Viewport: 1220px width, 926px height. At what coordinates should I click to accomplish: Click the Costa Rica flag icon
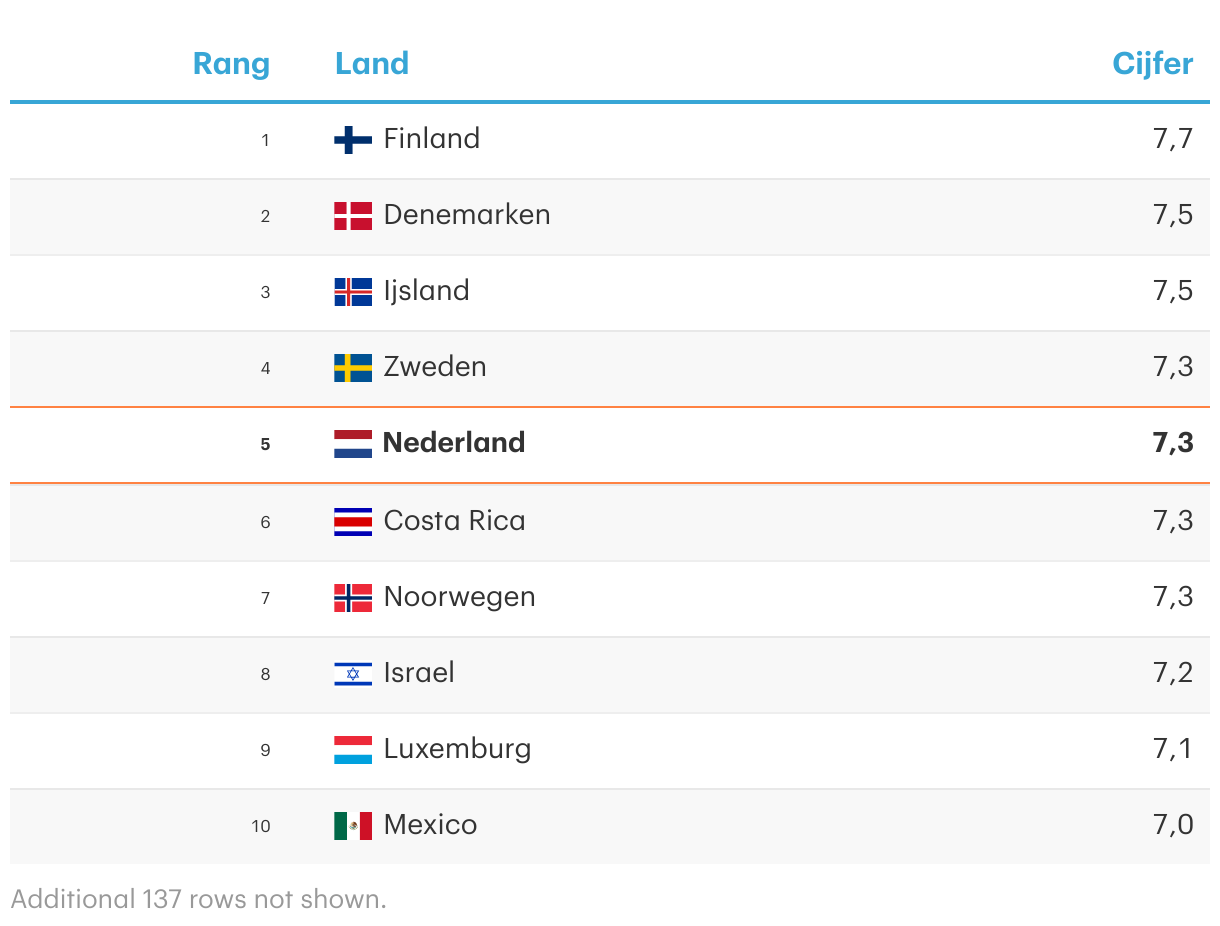click(352, 522)
